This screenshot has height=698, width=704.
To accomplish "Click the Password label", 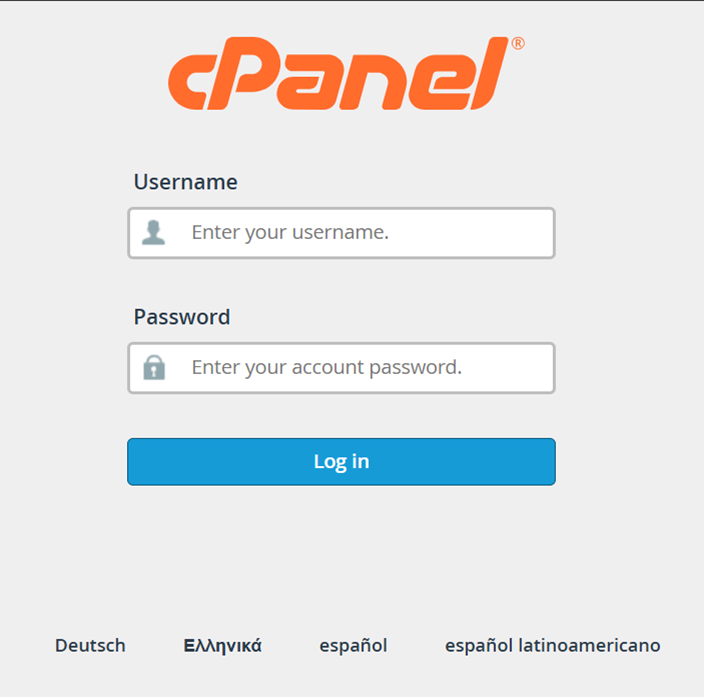I will click(x=181, y=317).
